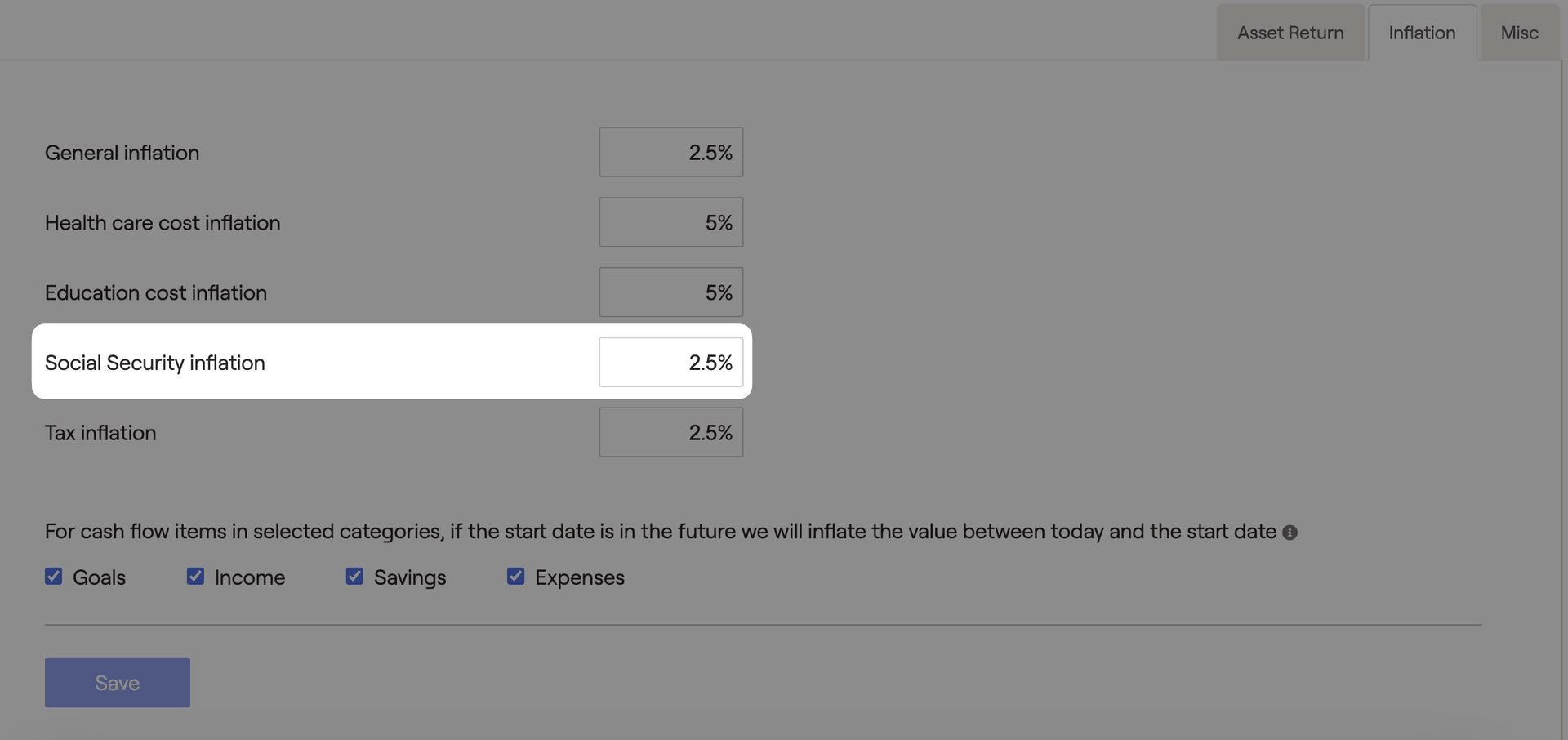Uncheck the Goals checkbox
Screen dimensions: 1568x740
pos(54,577)
